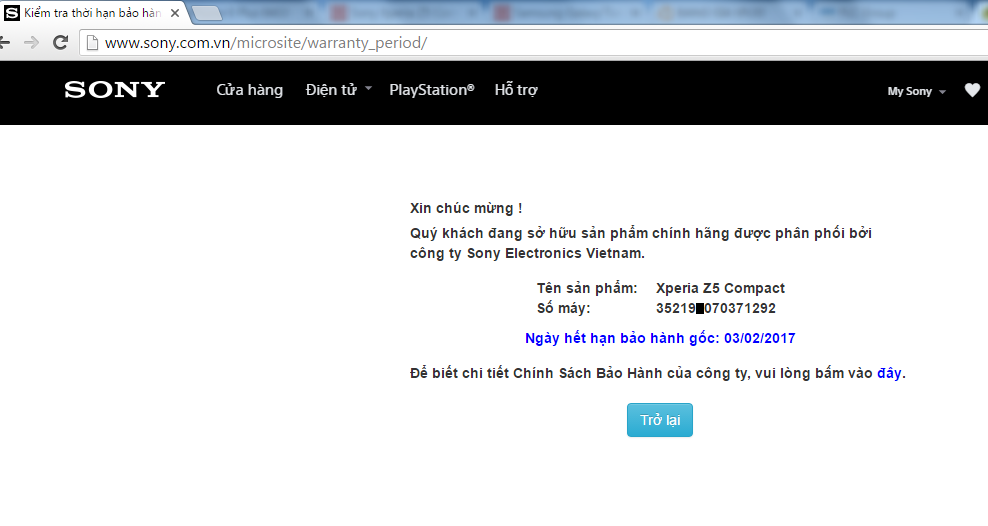Select the Kiểm tra thời hạn bảo hành tab
Viewport: 988px width, 526px height.
[x=92, y=13]
